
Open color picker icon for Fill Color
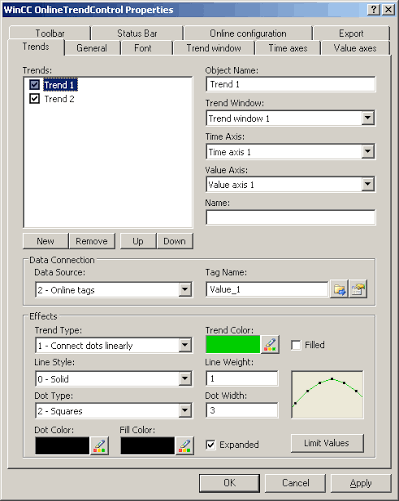coord(185,446)
